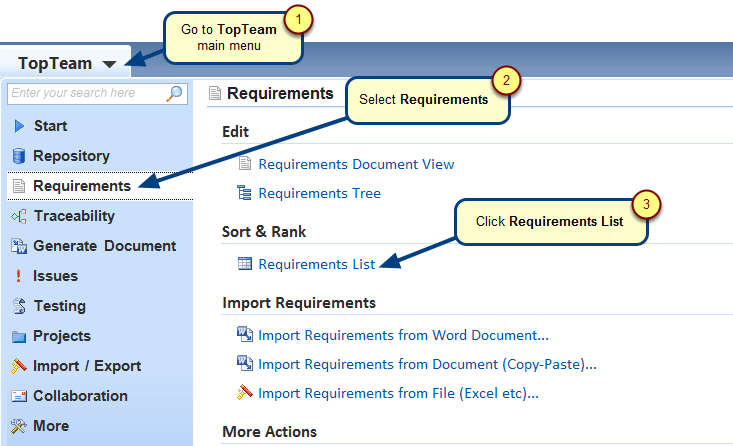The height and width of the screenshot is (446, 733).
Task: Select Import Requirements from File (Excel etc)
Action: 398,393
